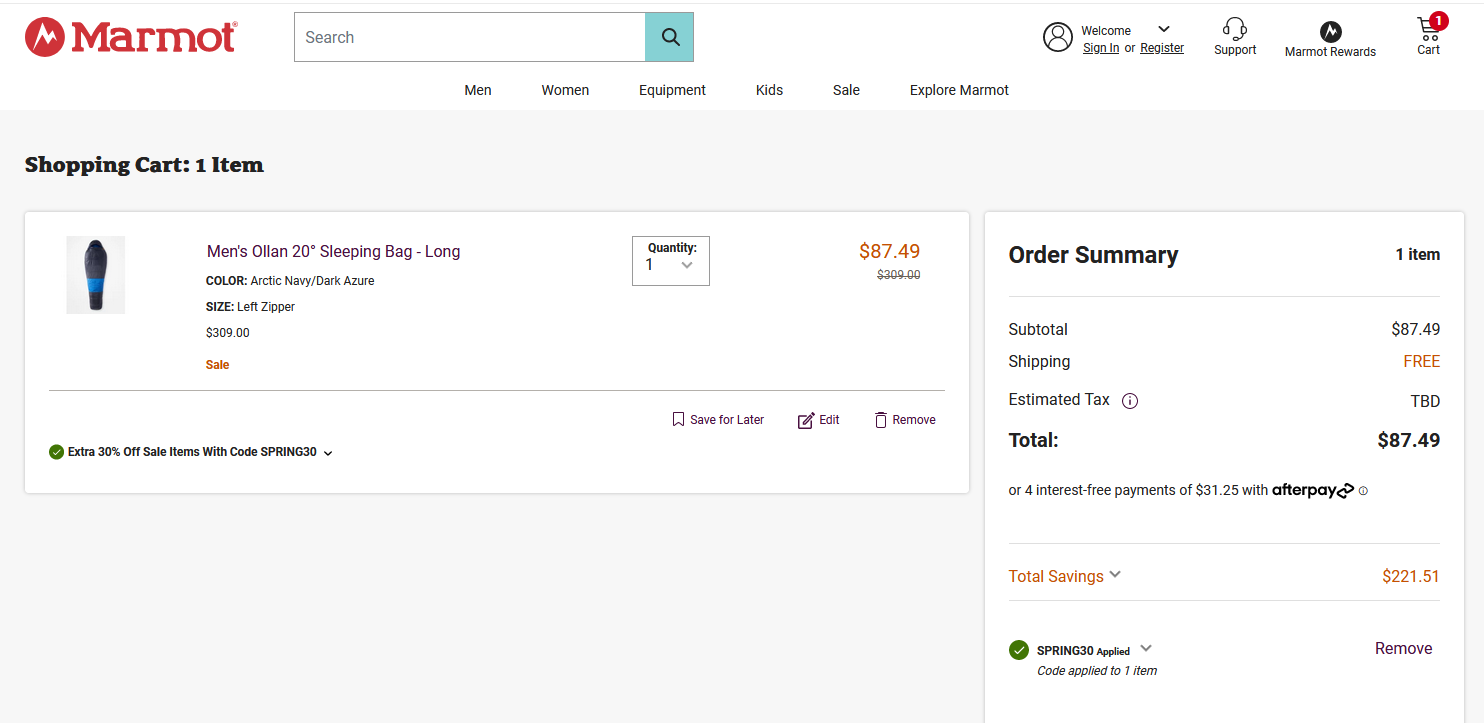This screenshot has height=723, width=1484.
Task: Click the struck-through $309.00 price
Action: point(898,275)
